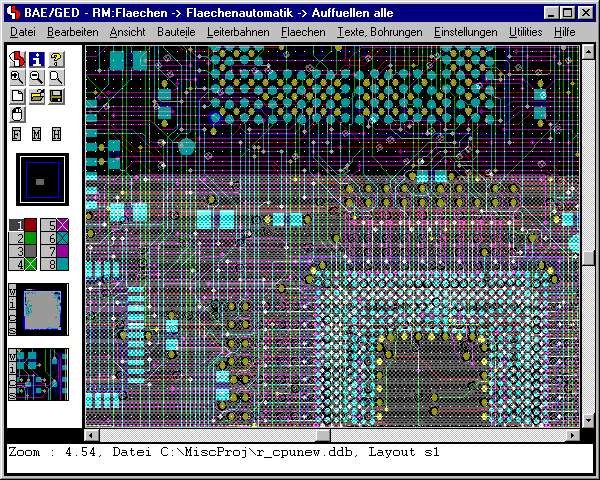Toggle the F button below the toolbar

pos(17,134)
